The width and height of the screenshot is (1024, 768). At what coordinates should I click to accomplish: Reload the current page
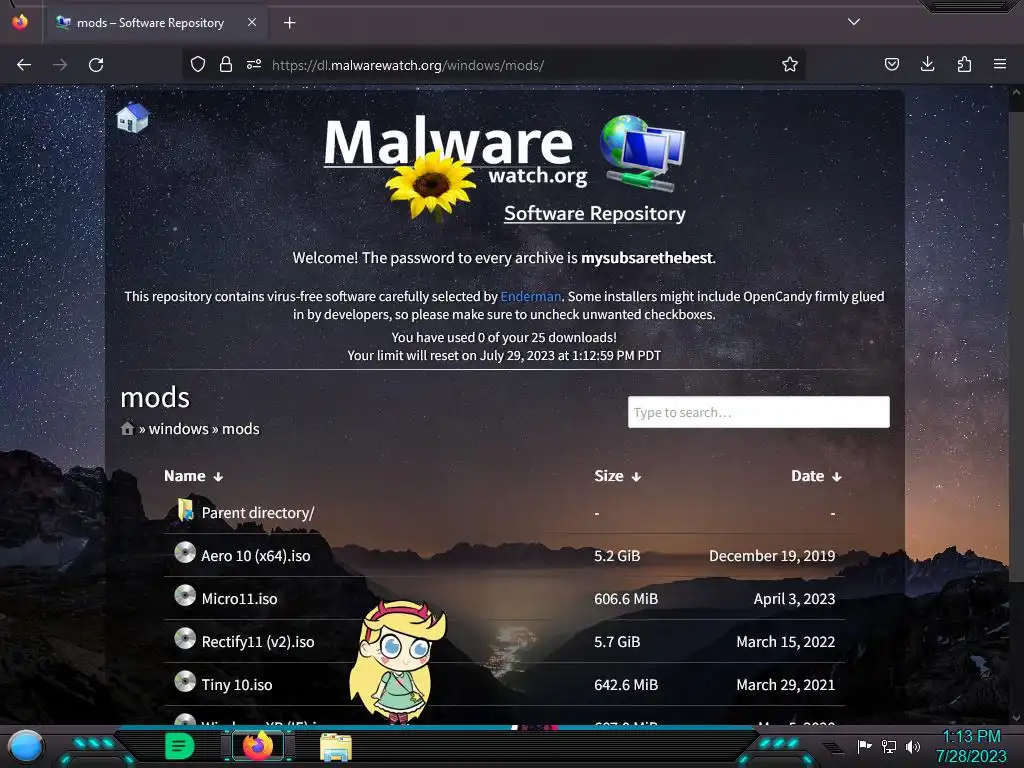click(96, 65)
